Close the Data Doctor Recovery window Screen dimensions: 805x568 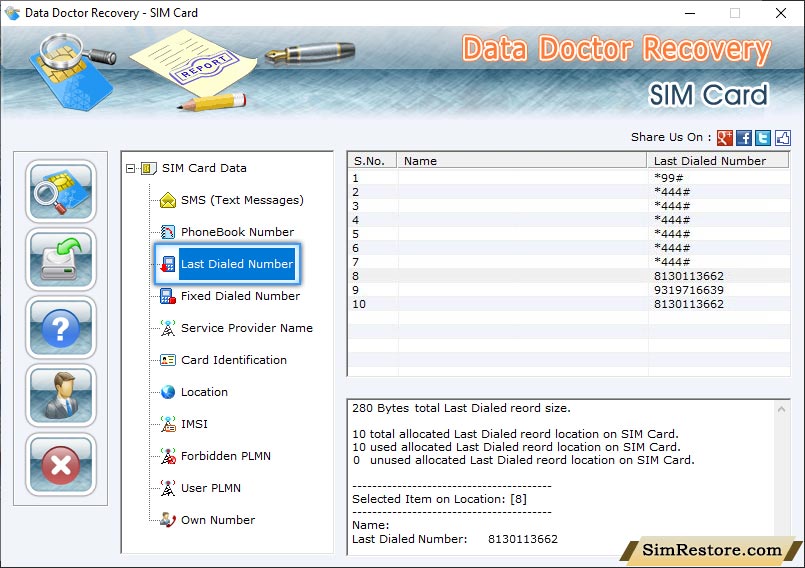[781, 13]
